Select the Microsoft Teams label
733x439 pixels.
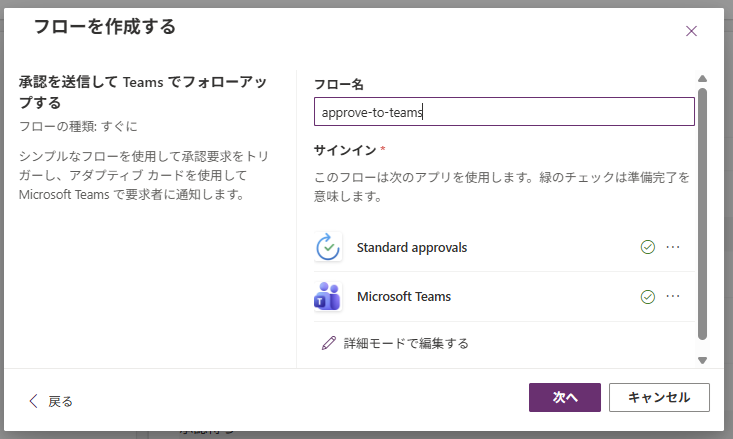pos(404,296)
